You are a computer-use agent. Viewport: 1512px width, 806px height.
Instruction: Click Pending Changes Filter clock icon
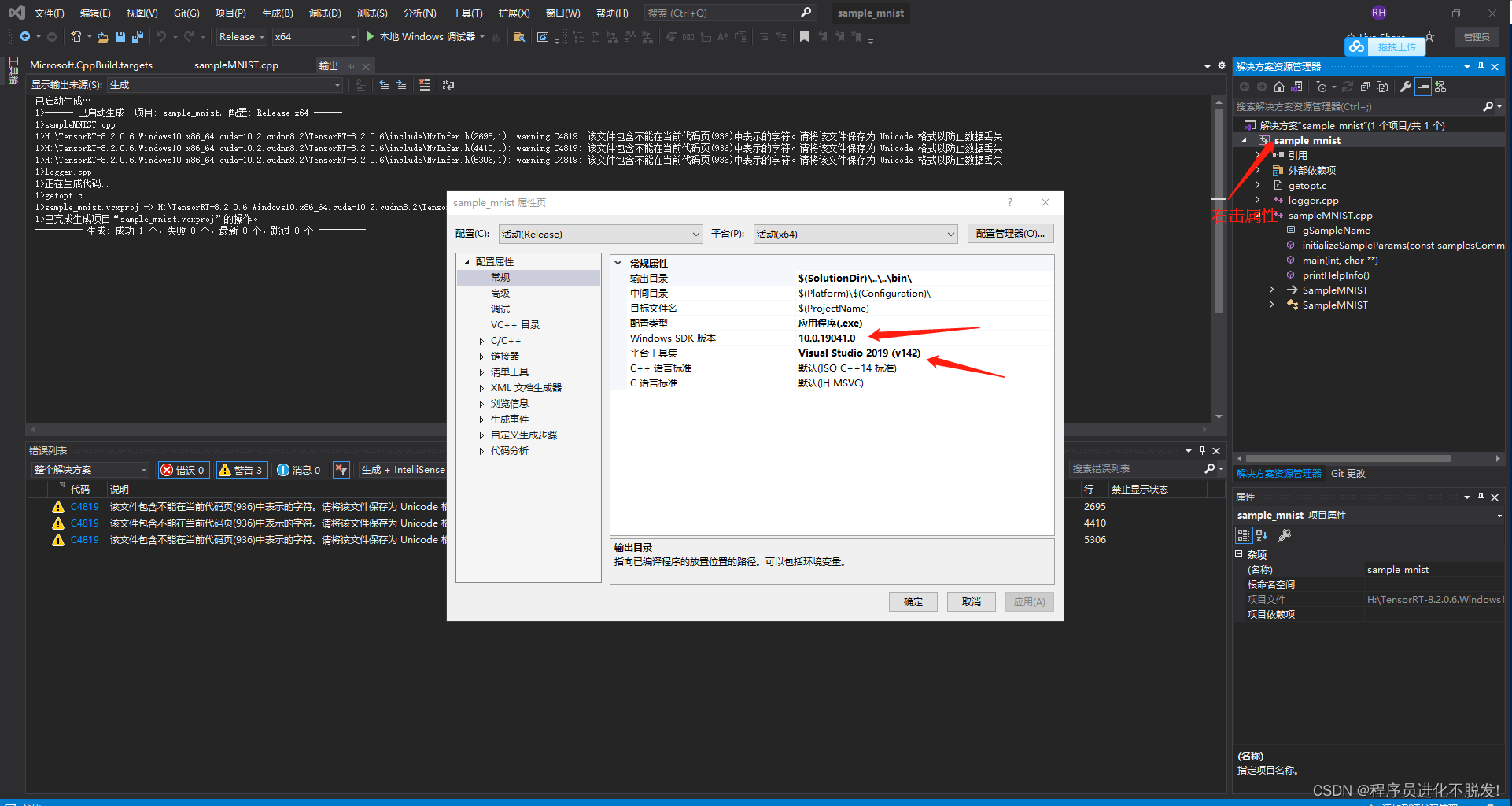[x=1322, y=87]
